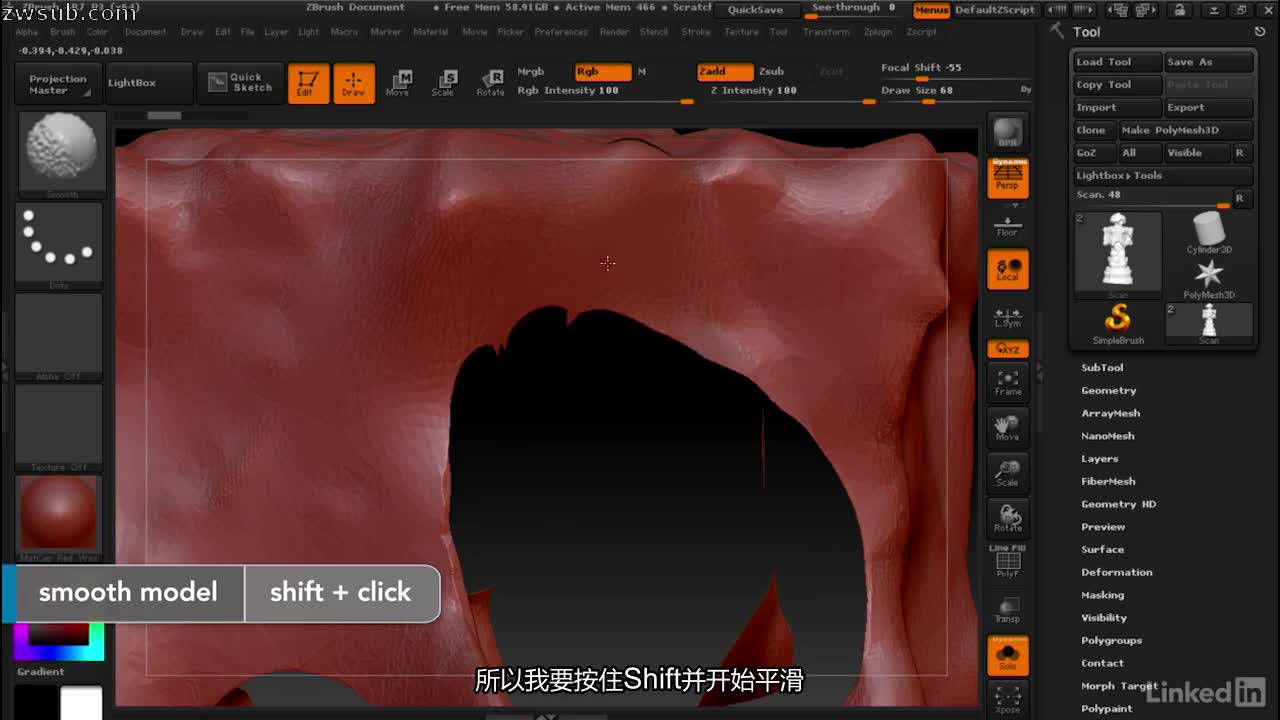Click the BPR render icon
This screenshot has height=720, width=1280.
tap(1007, 130)
